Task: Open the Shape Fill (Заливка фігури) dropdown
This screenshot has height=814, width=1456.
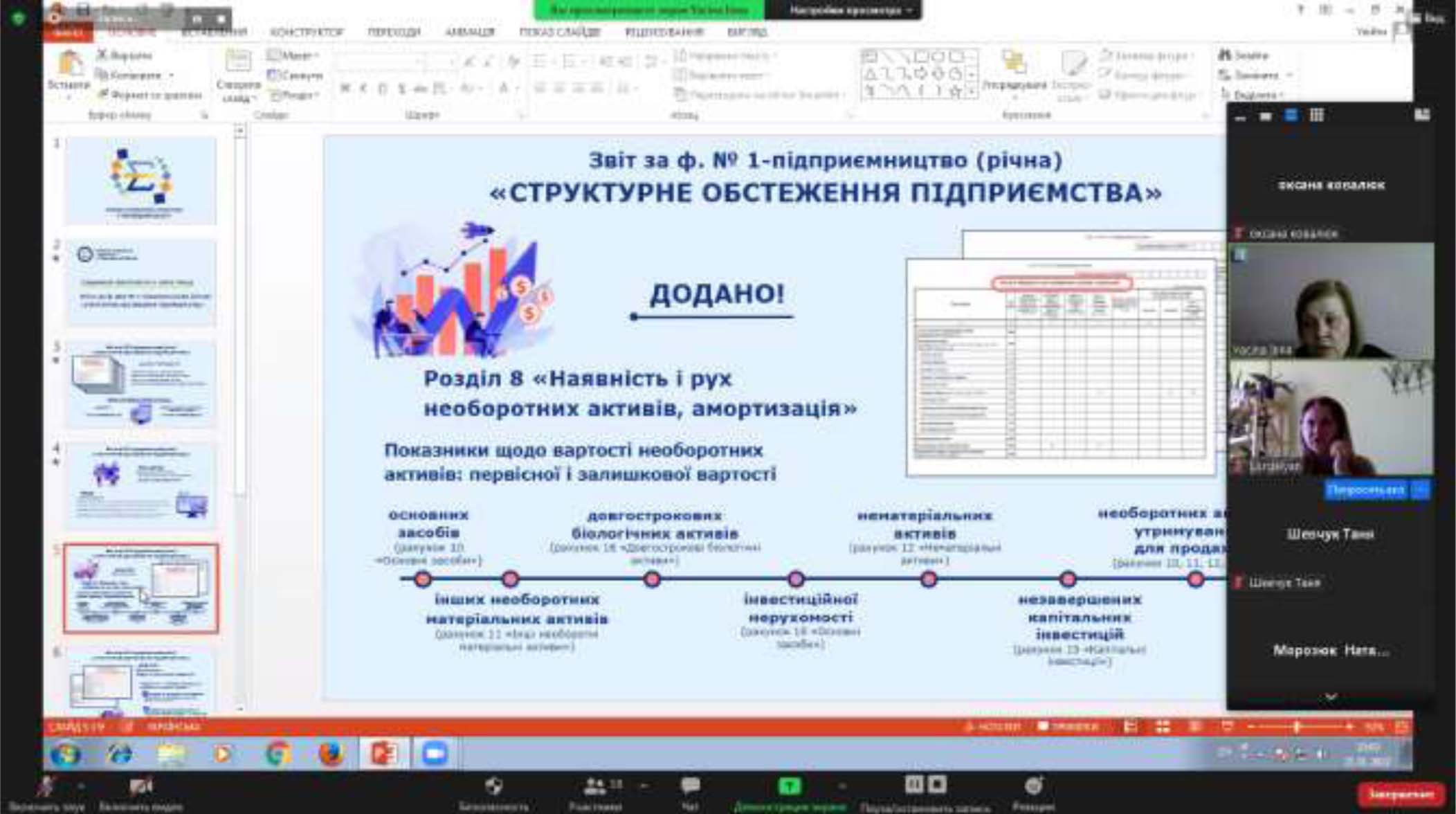Action: point(1146,55)
